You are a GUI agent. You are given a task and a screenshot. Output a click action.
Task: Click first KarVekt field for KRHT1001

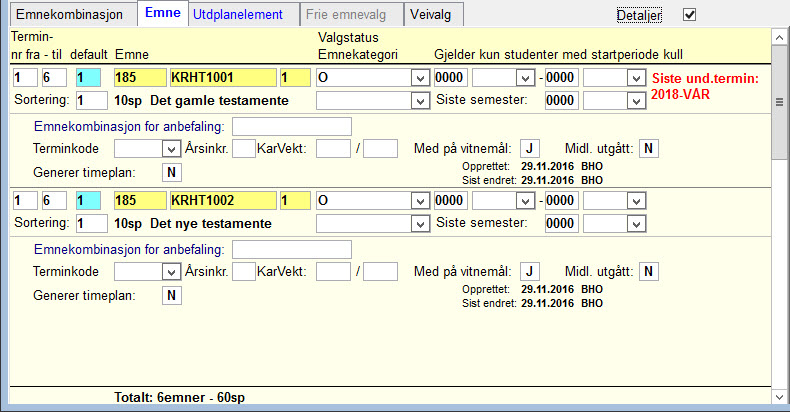(x=334, y=149)
